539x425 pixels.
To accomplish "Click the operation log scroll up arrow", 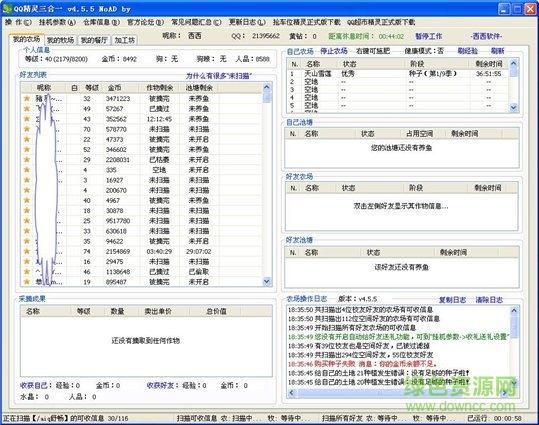I will pos(514,310).
